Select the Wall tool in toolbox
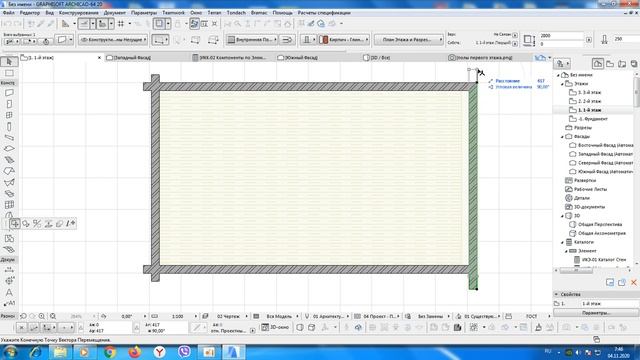Screen dimensions: 640x360 (x=9, y=93)
